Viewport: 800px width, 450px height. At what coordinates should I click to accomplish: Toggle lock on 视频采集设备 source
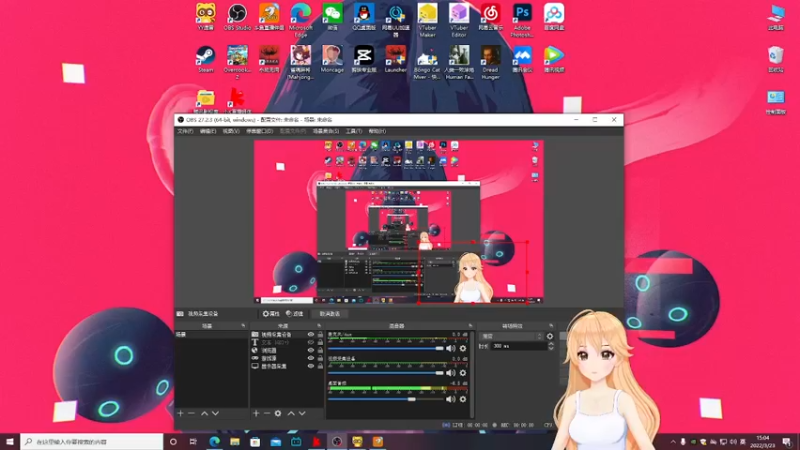320,334
